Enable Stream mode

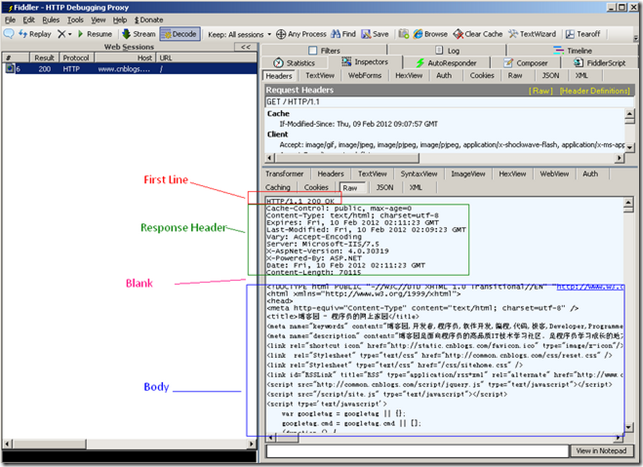(x=139, y=34)
